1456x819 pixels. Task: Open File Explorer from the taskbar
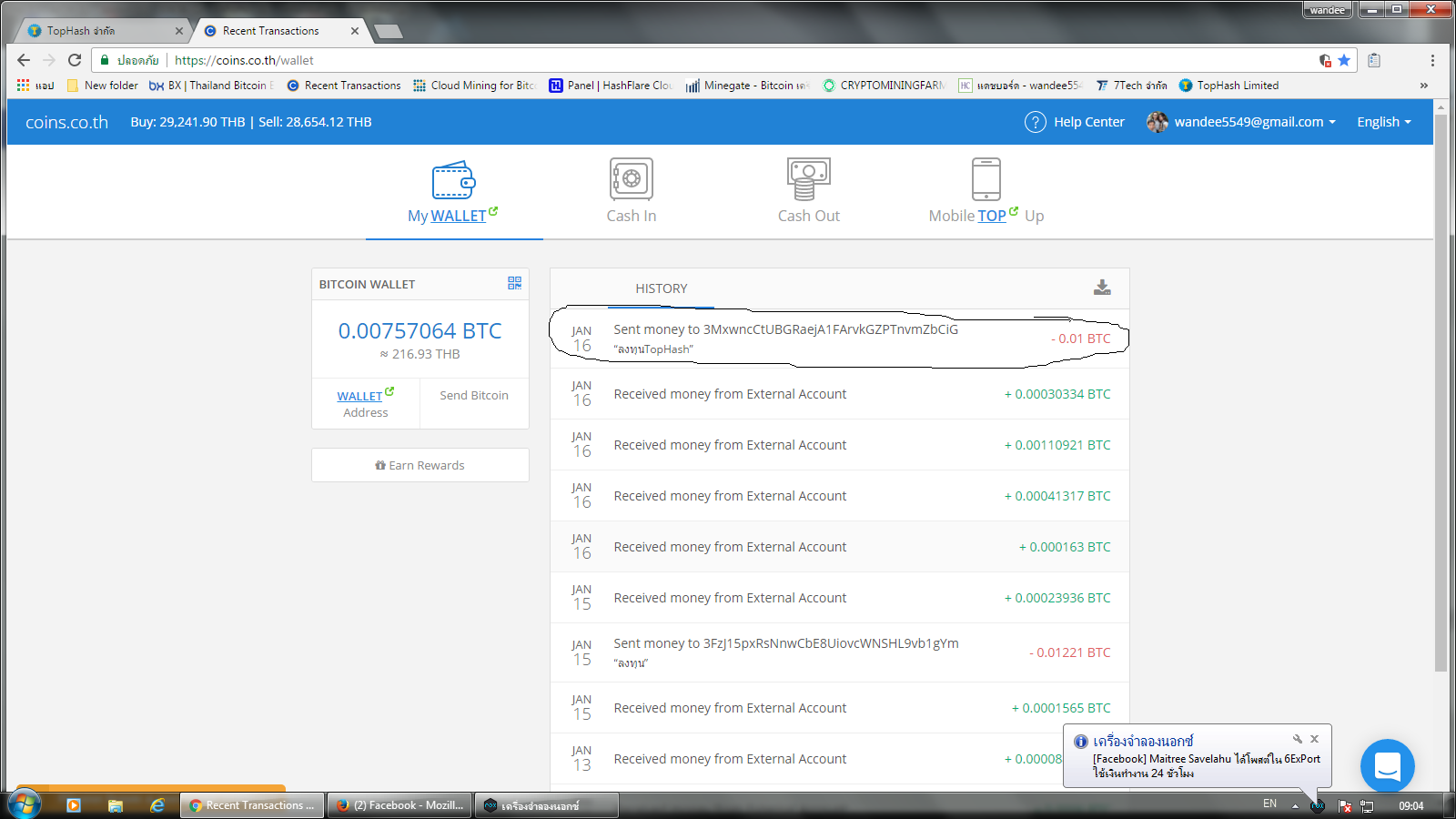(116, 805)
